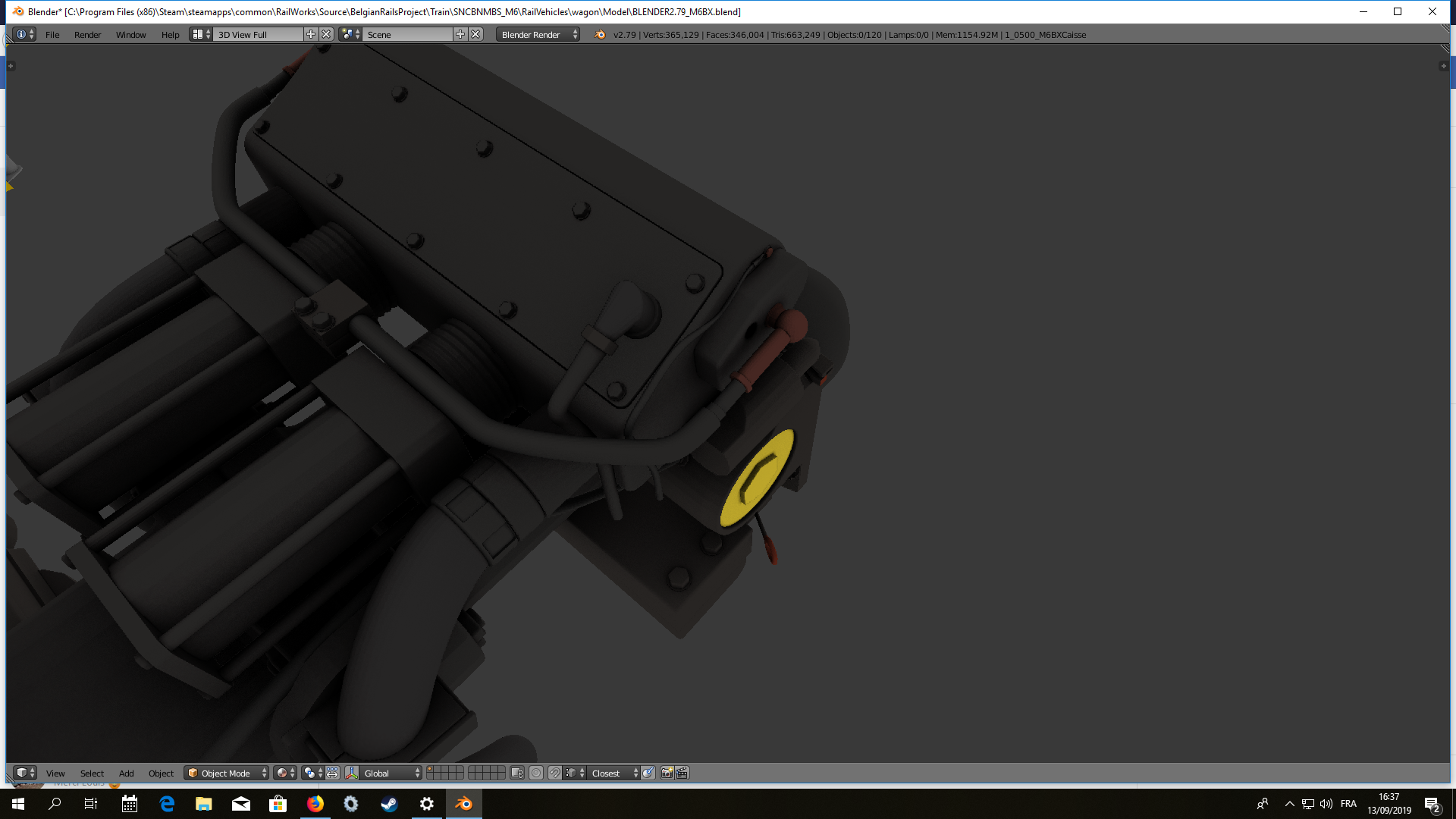1456x819 pixels.
Task: Click the Blender logo splash icon
Action: [x=600, y=34]
